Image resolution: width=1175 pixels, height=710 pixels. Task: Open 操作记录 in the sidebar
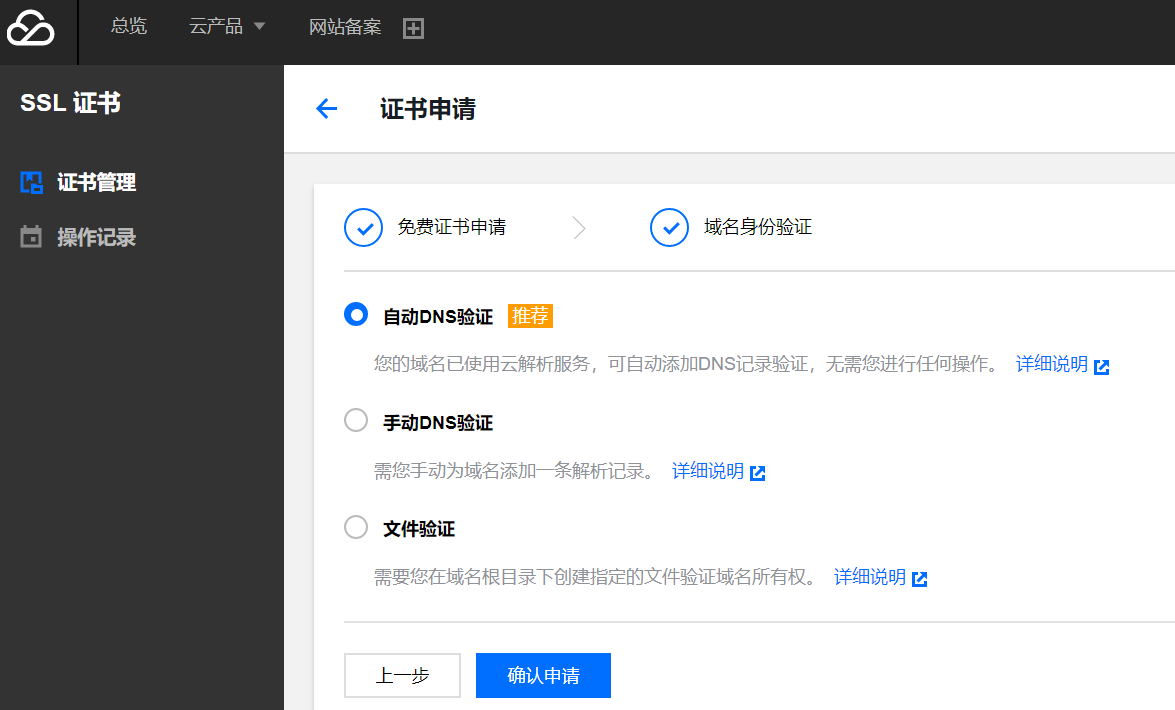pyautogui.click(x=97, y=238)
